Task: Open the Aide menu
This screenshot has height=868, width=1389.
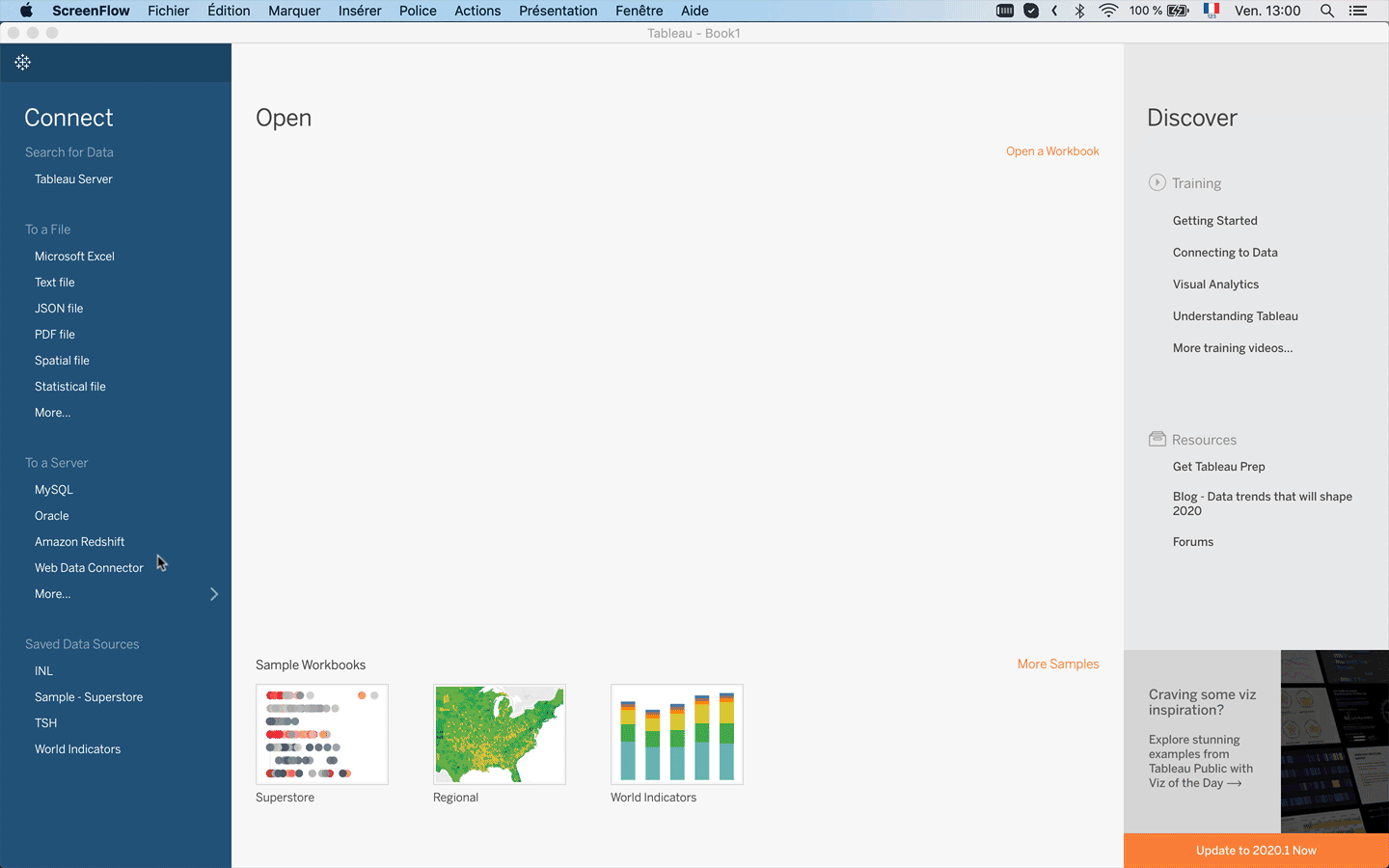Action: click(x=694, y=11)
